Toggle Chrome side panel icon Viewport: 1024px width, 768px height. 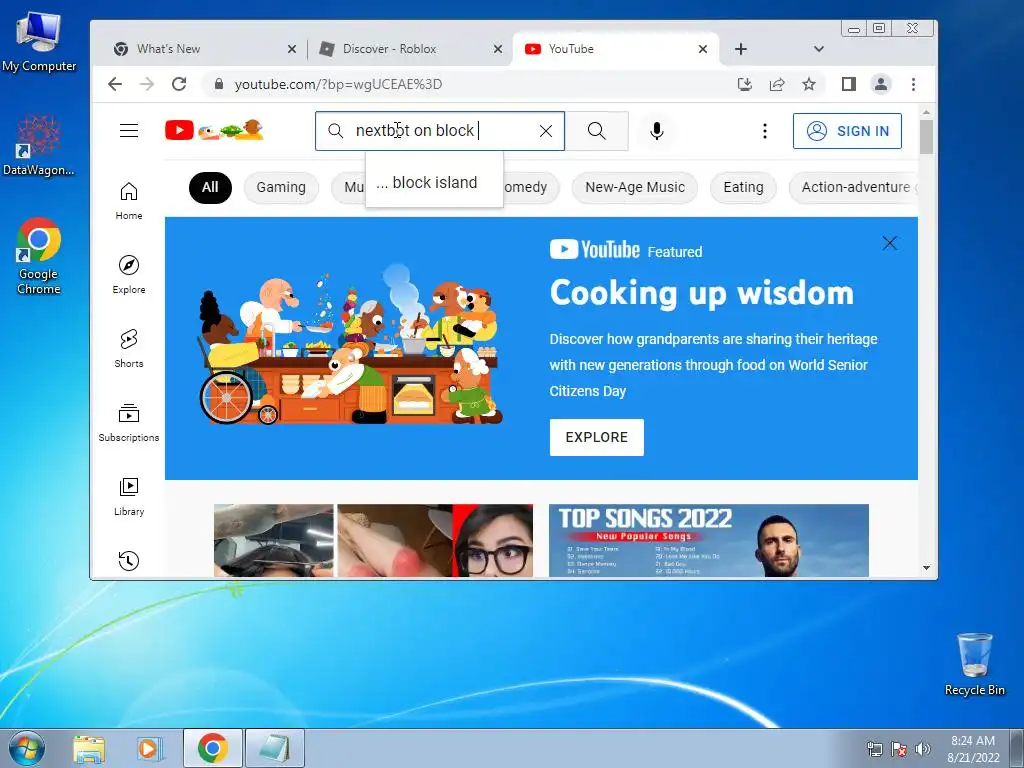(848, 84)
